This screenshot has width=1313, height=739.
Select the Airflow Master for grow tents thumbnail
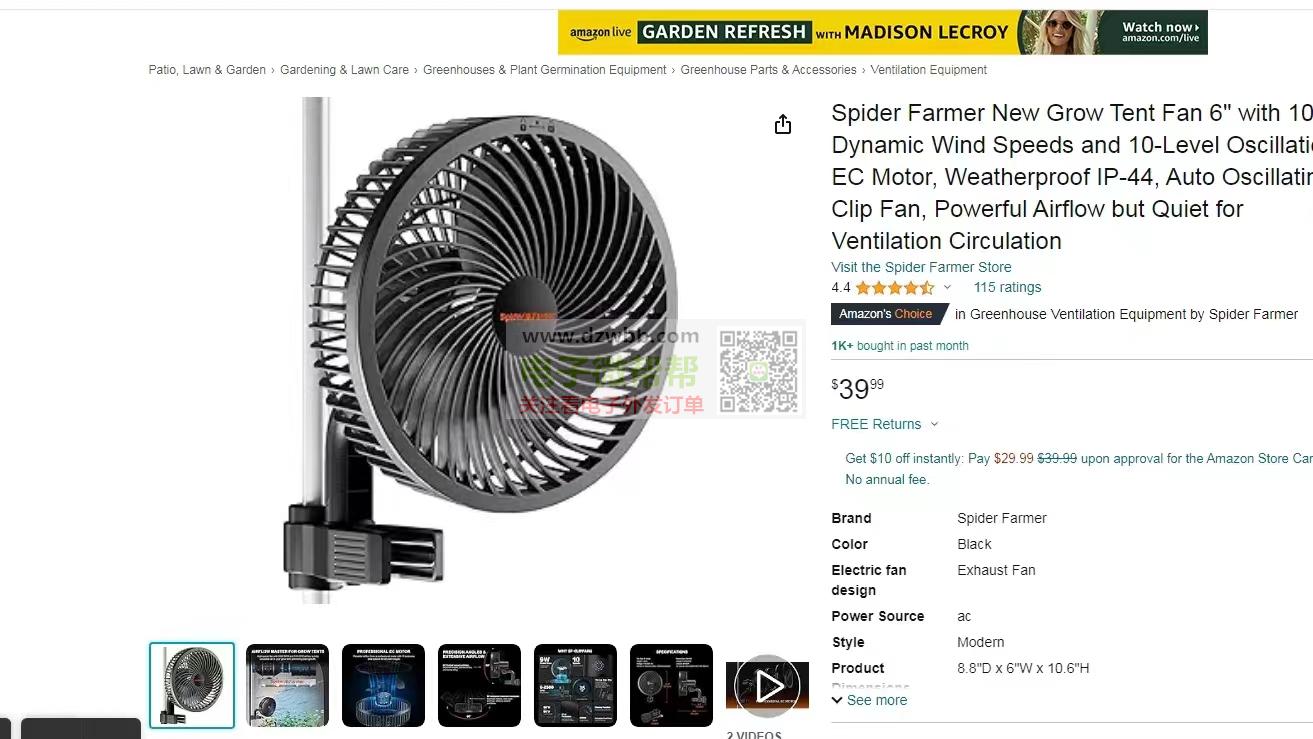(x=288, y=685)
